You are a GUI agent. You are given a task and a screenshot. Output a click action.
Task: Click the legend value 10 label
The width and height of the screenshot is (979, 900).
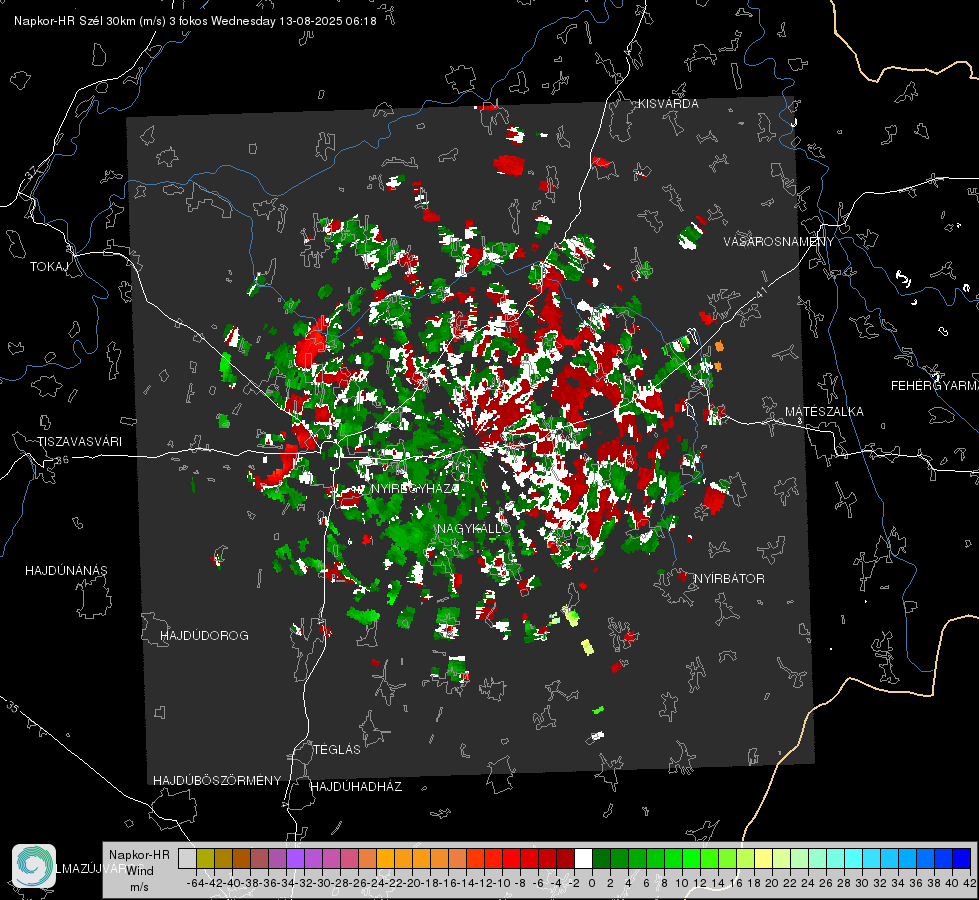point(682,883)
